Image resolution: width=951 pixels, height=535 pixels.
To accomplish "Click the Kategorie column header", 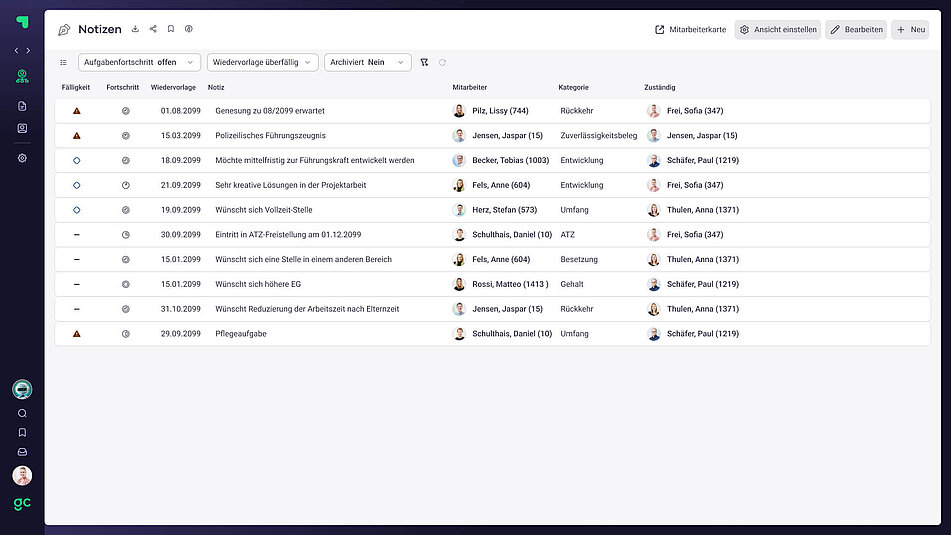I will (573, 88).
